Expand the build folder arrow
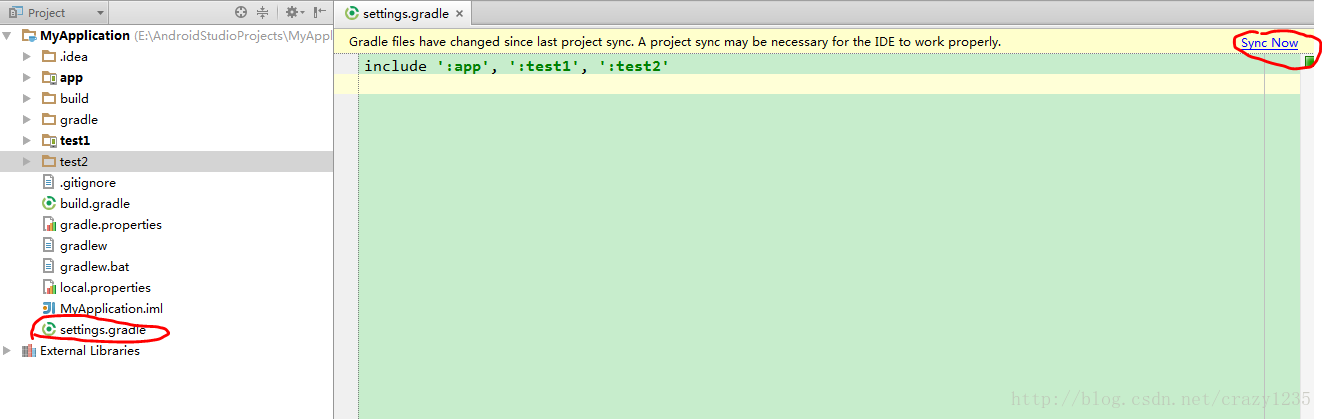This screenshot has height=419, width=1322. pyautogui.click(x=27, y=98)
